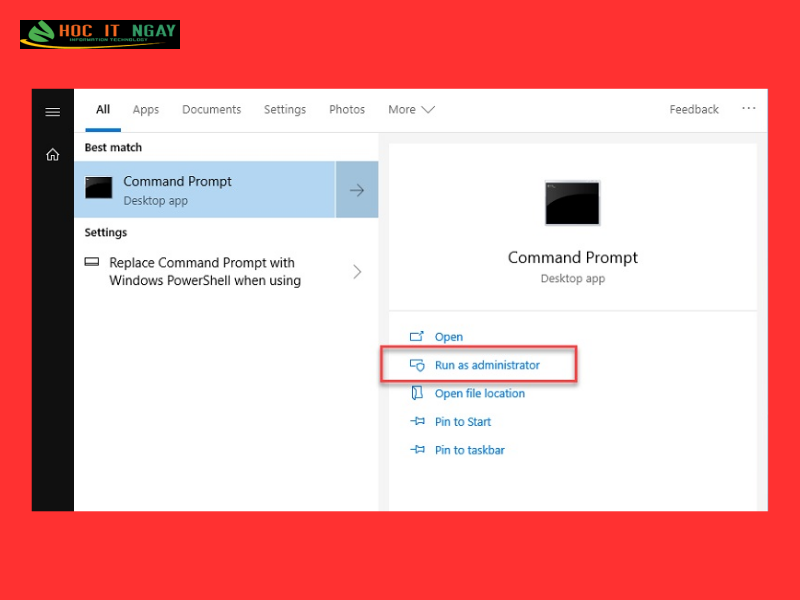
Task: Switch to the Apps tab
Action: 146,110
